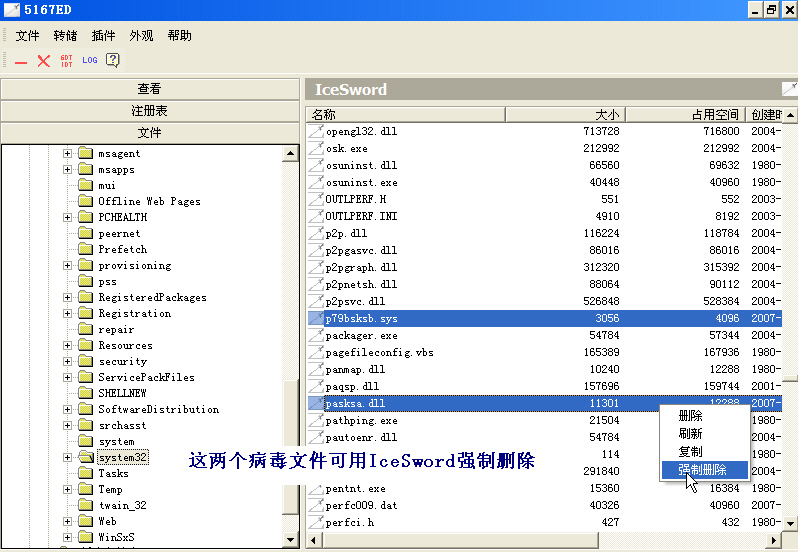Sort by the 名称 column header

coord(406,114)
